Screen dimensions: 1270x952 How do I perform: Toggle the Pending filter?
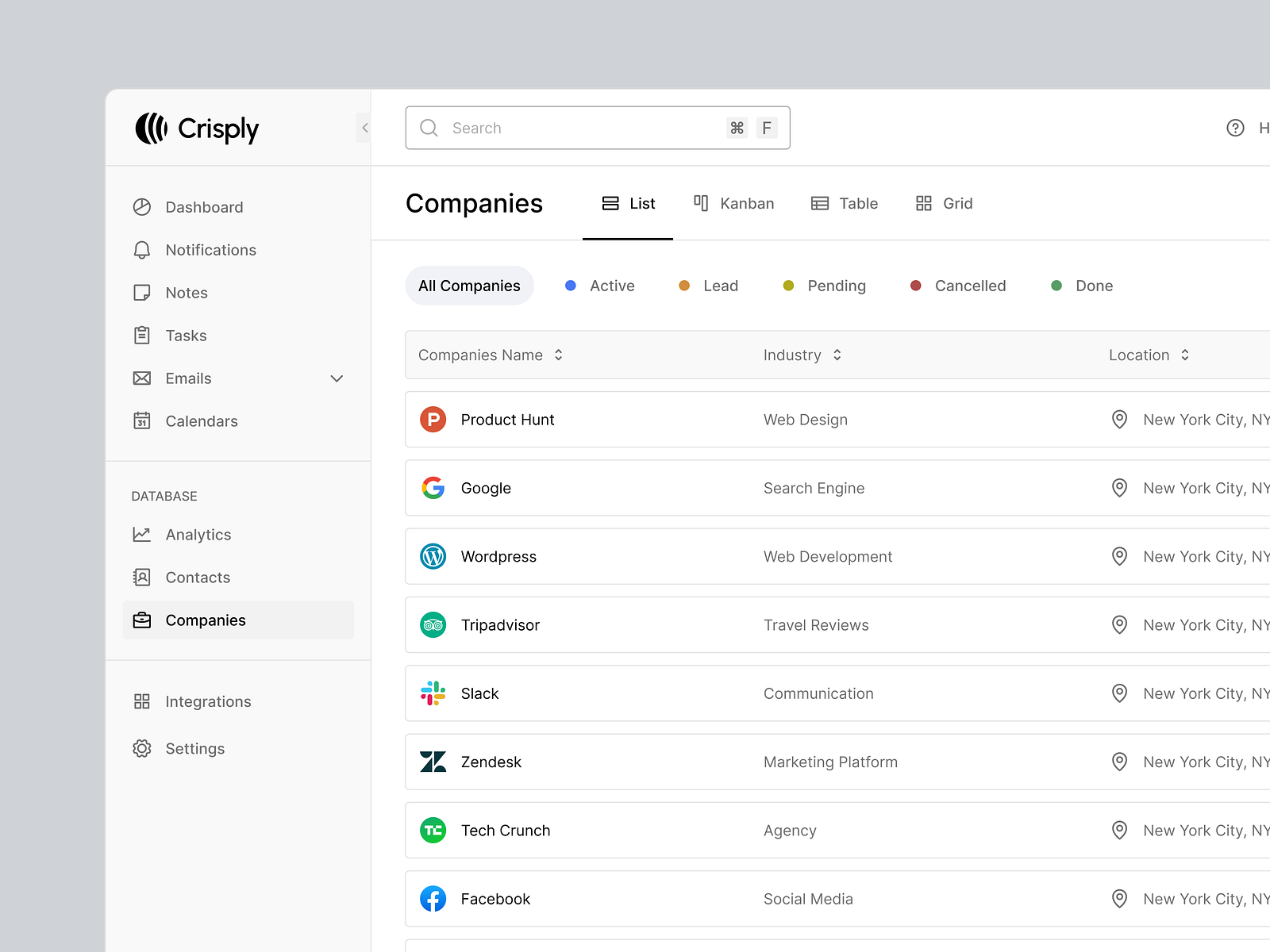pyautogui.click(x=824, y=286)
